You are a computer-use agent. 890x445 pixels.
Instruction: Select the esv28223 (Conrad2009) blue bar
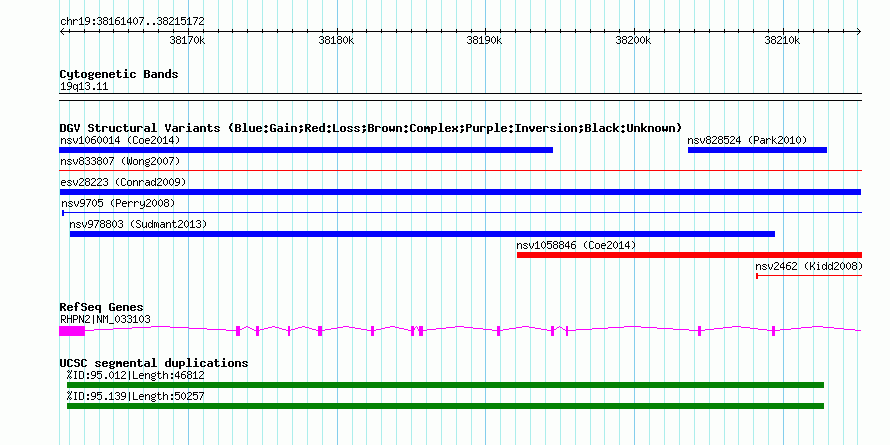coord(460,192)
